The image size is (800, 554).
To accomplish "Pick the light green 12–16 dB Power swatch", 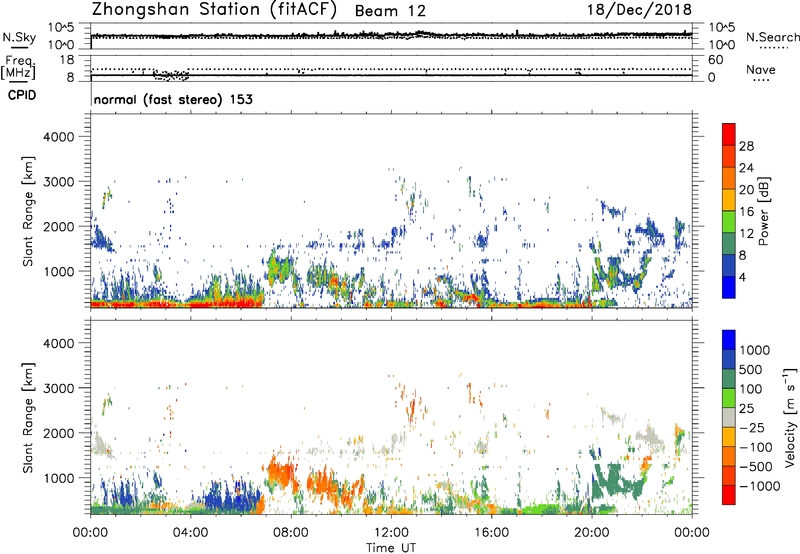I will [729, 221].
